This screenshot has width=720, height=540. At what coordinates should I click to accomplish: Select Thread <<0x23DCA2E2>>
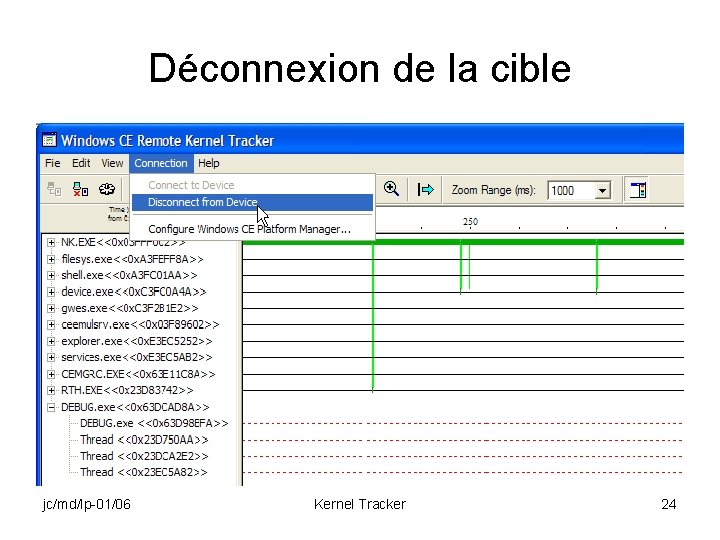[x=144, y=456]
